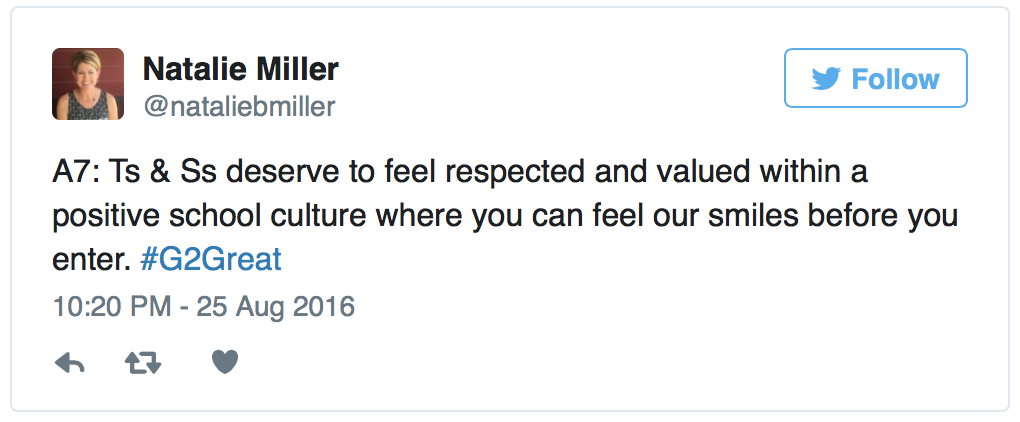Open the 10:20 PM tweet time link
The height and width of the screenshot is (422, 1020).
point(112,306)
